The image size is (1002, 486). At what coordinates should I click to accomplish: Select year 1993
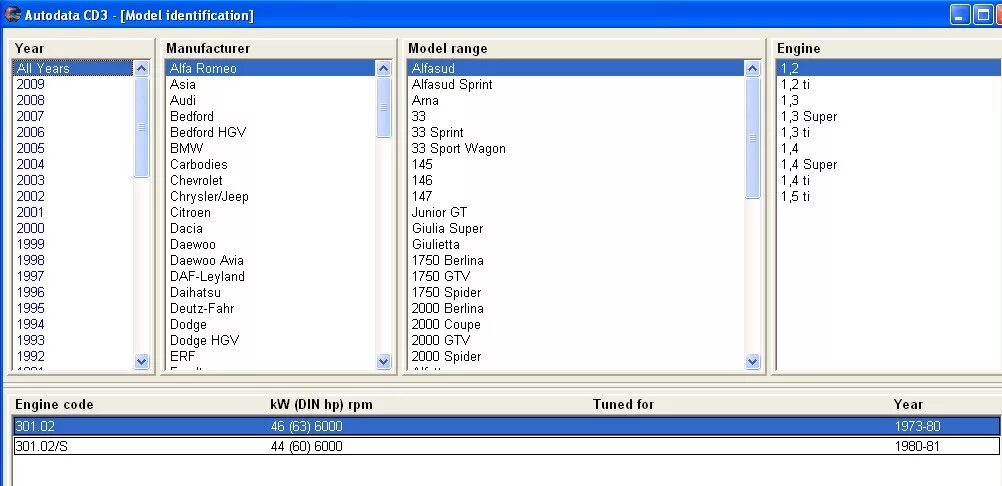coord(31,340)
